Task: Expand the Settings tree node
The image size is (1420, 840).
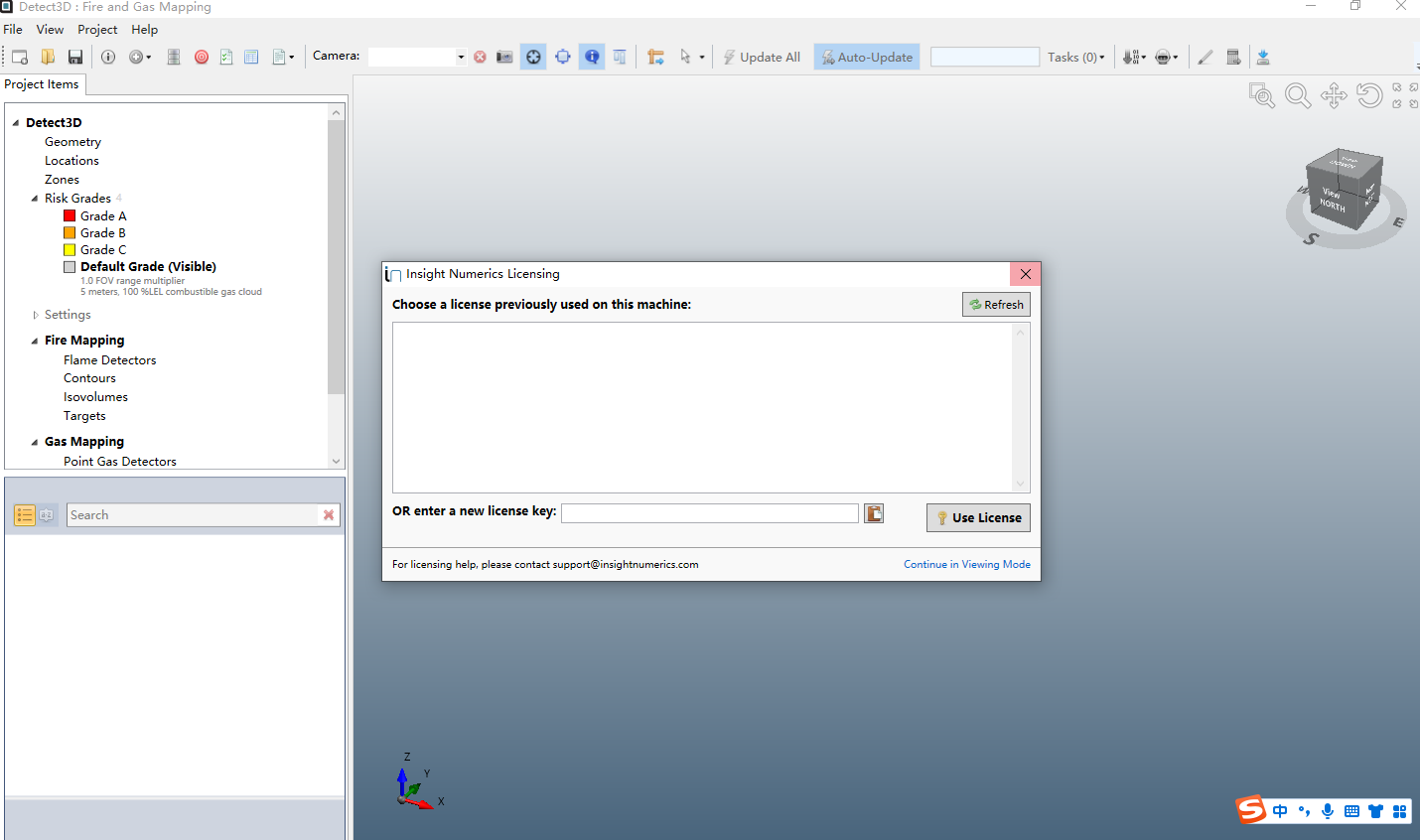Action: pyautogui.click(x=35, y=315)
